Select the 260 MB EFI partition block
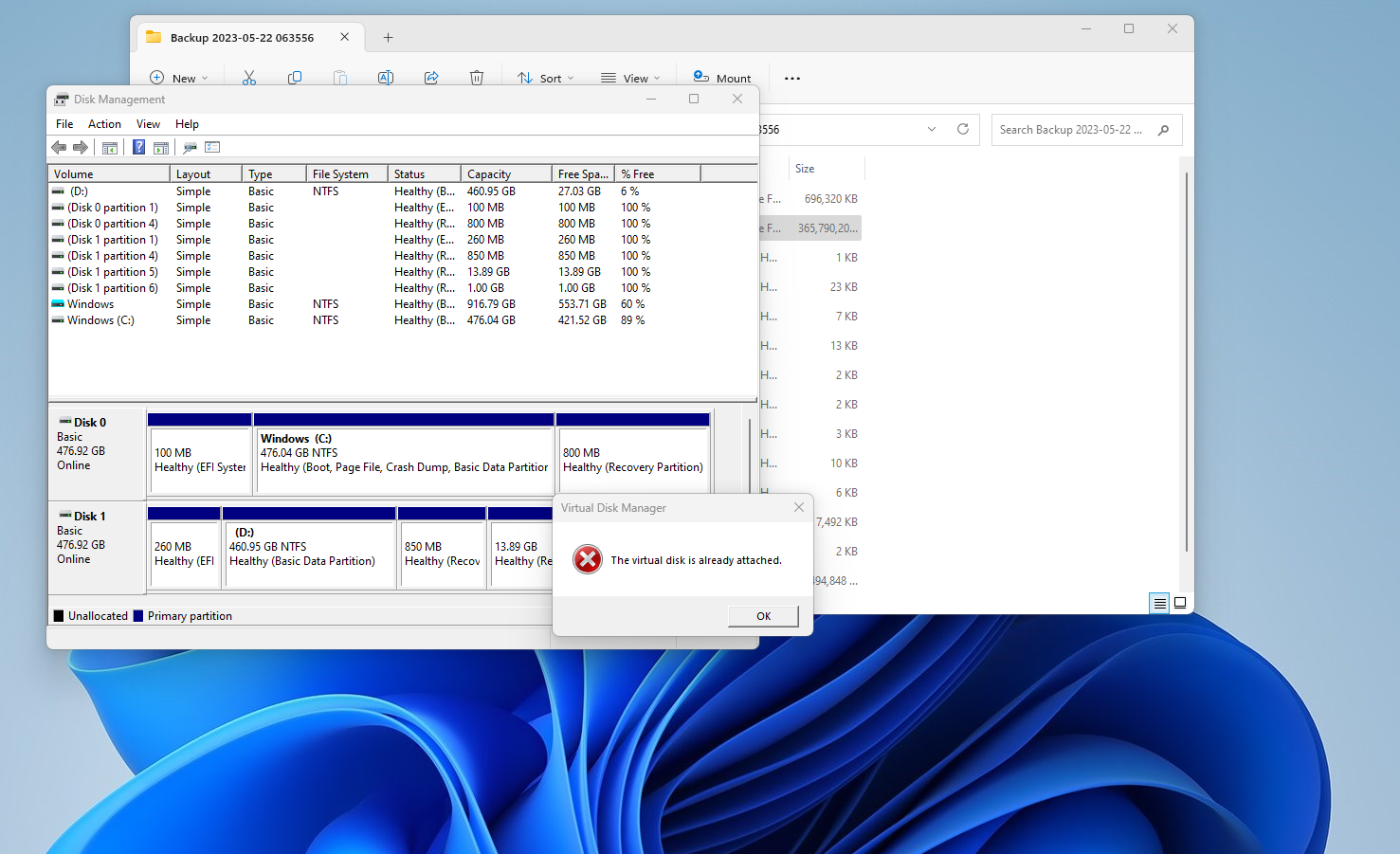The image size is (1400, 854). click(184, 547)
